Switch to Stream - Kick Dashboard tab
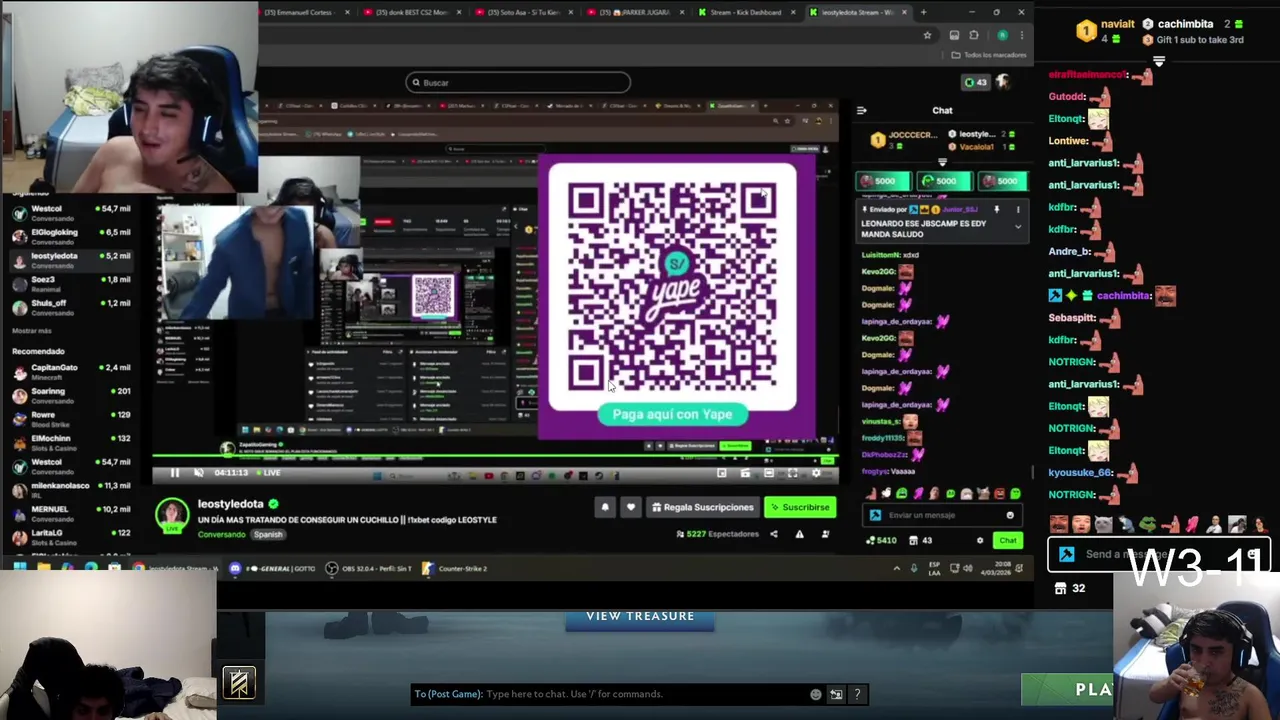Viewport: 1280px width, 720px height. [x=745, y=12]
